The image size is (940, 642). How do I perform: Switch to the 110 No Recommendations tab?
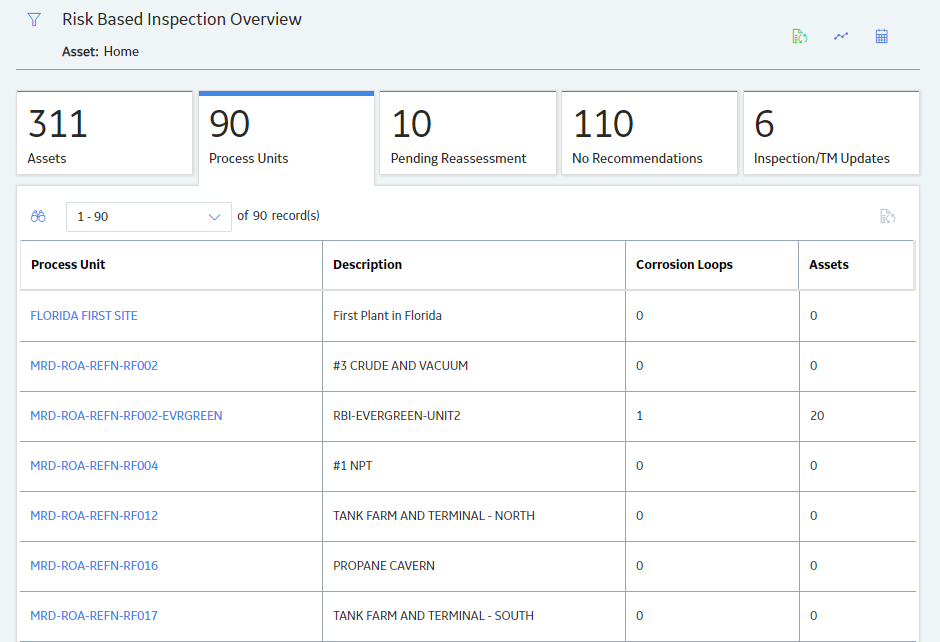[649, 133]
